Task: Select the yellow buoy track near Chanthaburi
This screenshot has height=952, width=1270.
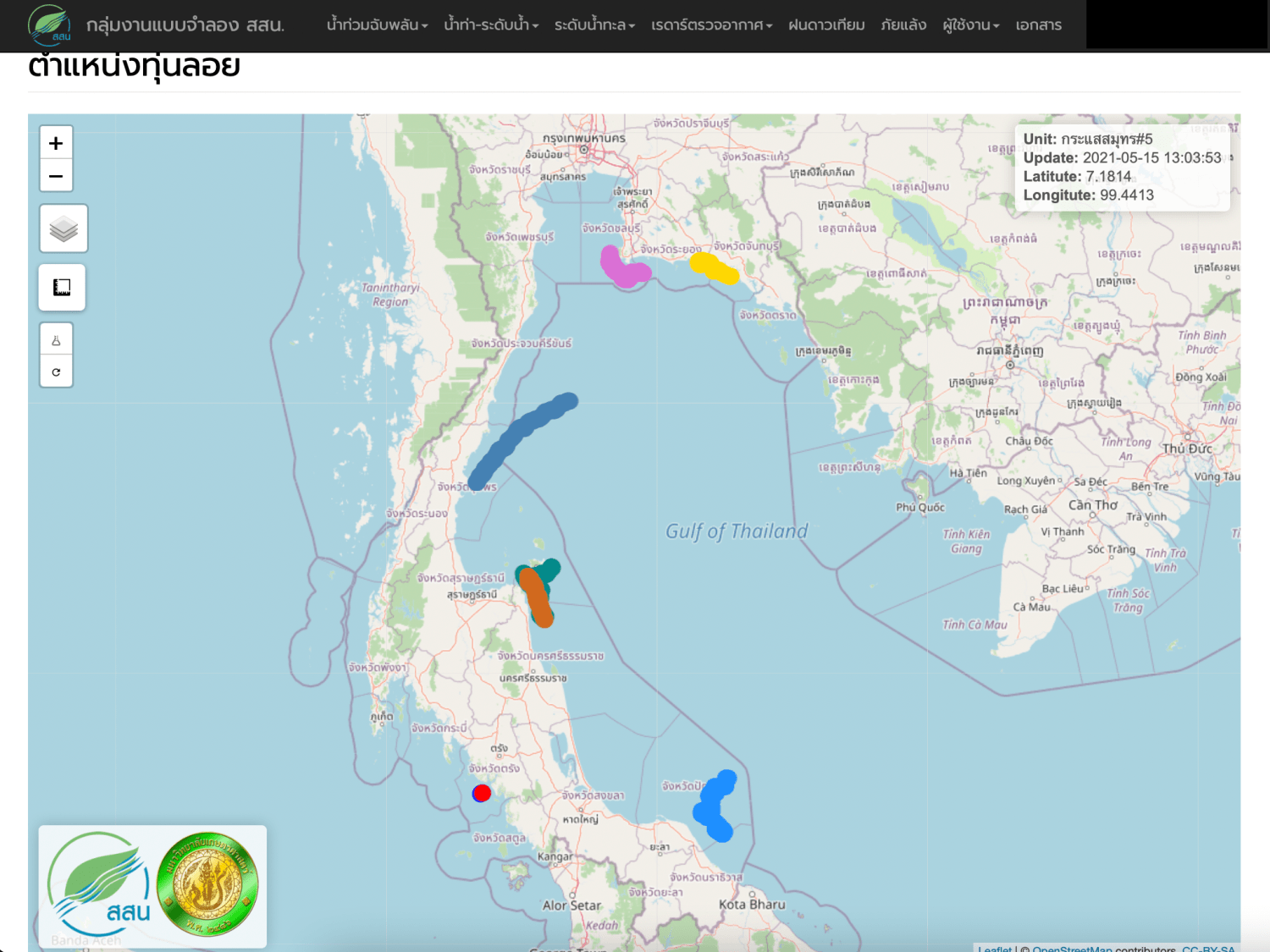Action: (x=714, y=269)
